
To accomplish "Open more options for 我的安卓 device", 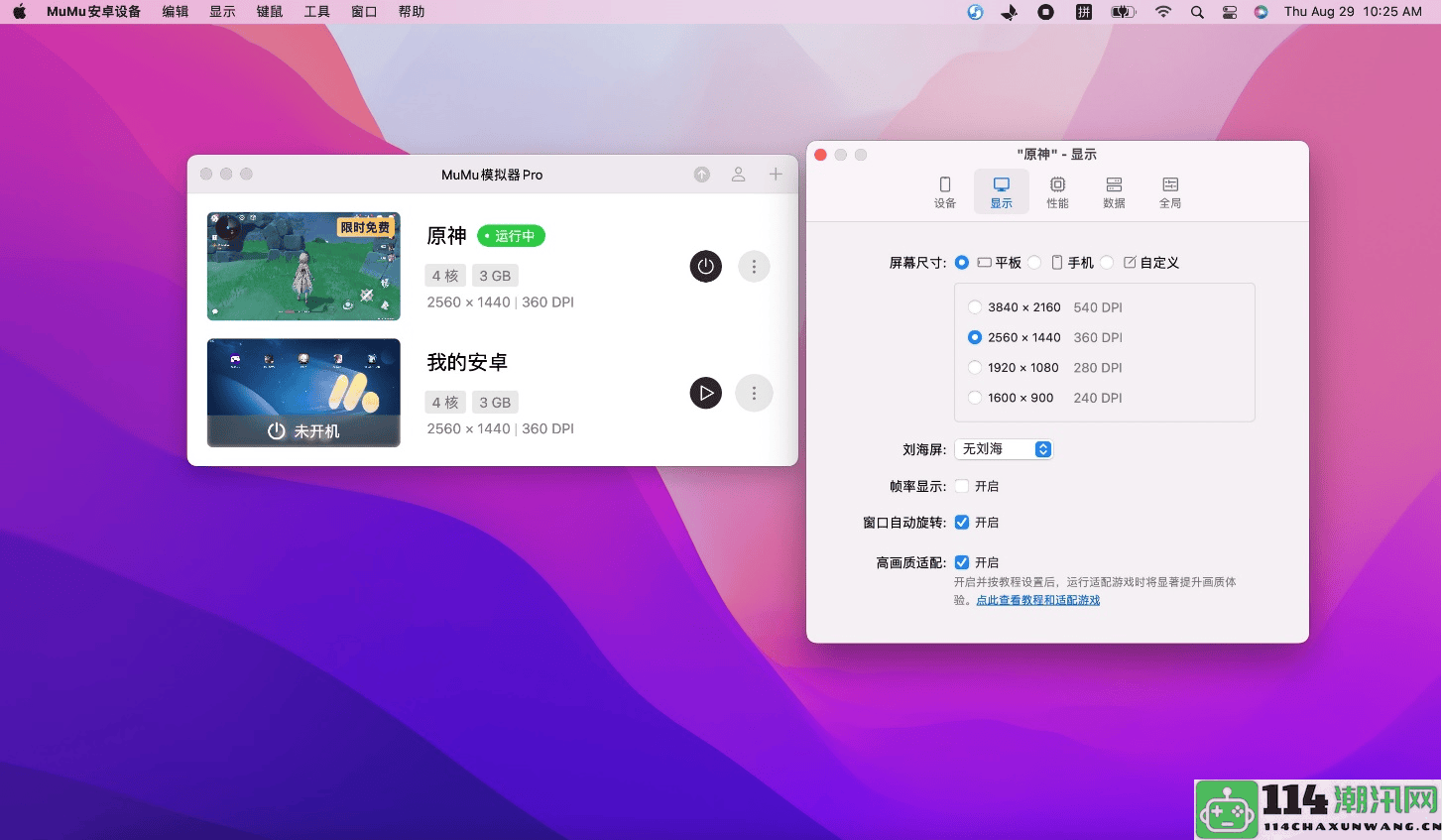I will [754, 393].
